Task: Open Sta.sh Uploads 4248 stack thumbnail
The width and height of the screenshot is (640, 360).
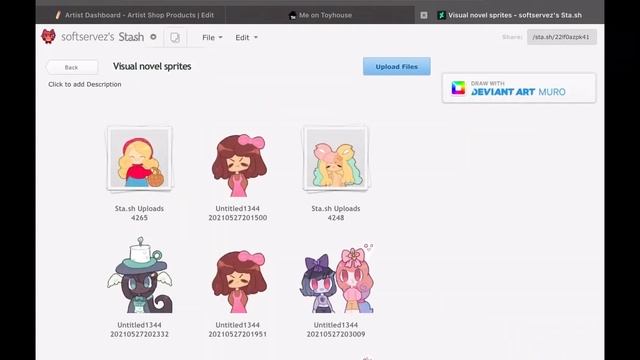Action: pyautogui.click(x=336, y=158)
